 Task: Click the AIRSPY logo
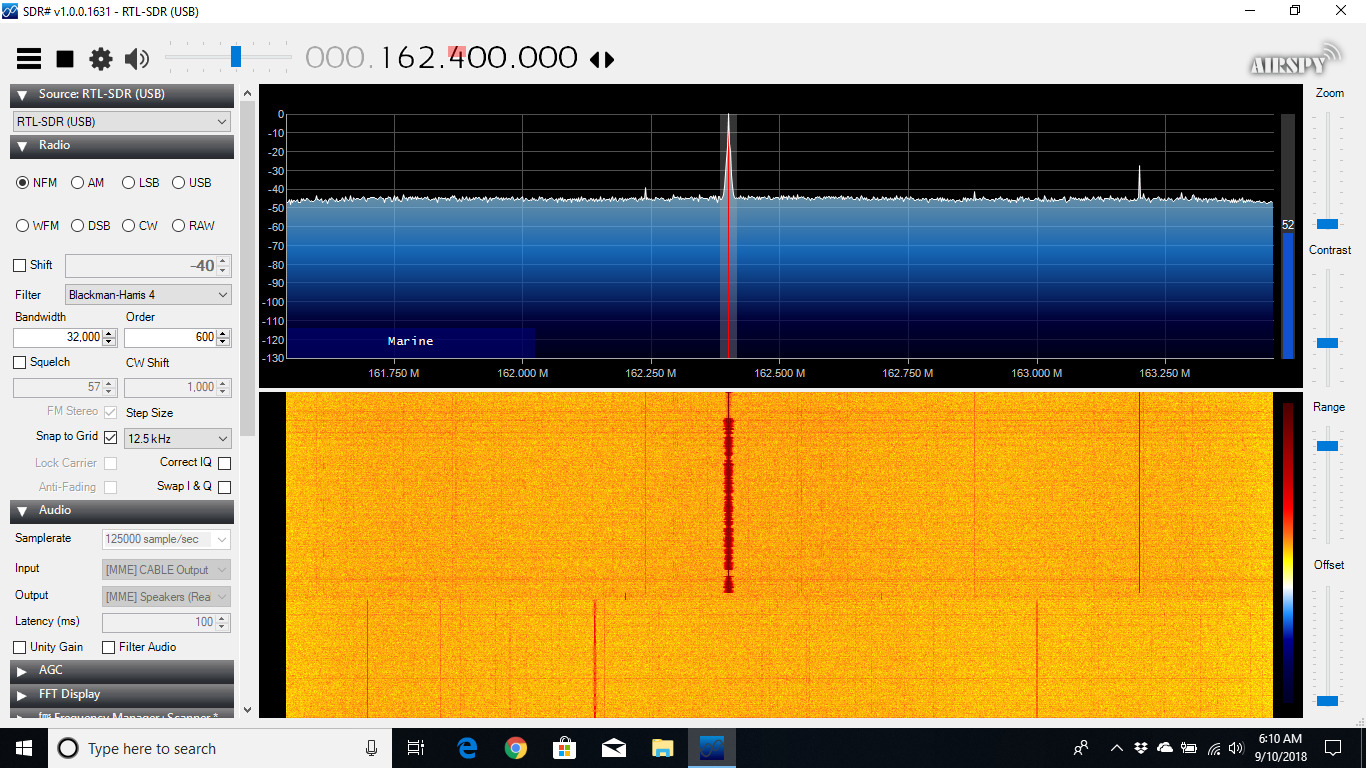pyautogui.click(x=1295, y=60)
